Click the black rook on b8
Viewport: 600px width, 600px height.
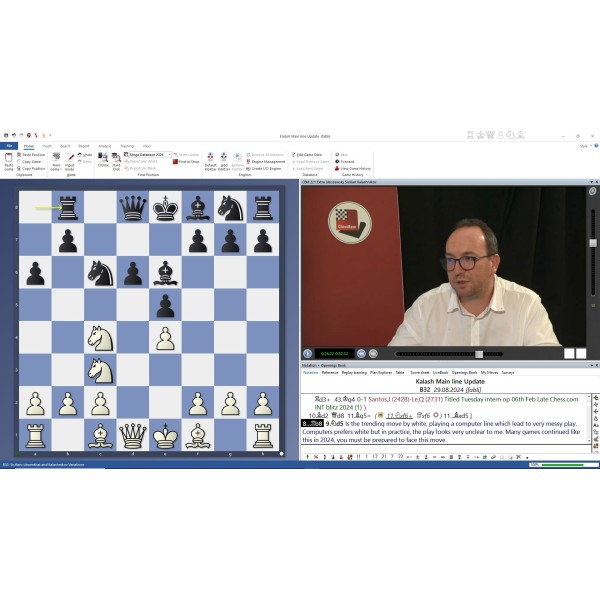[68, 208]
